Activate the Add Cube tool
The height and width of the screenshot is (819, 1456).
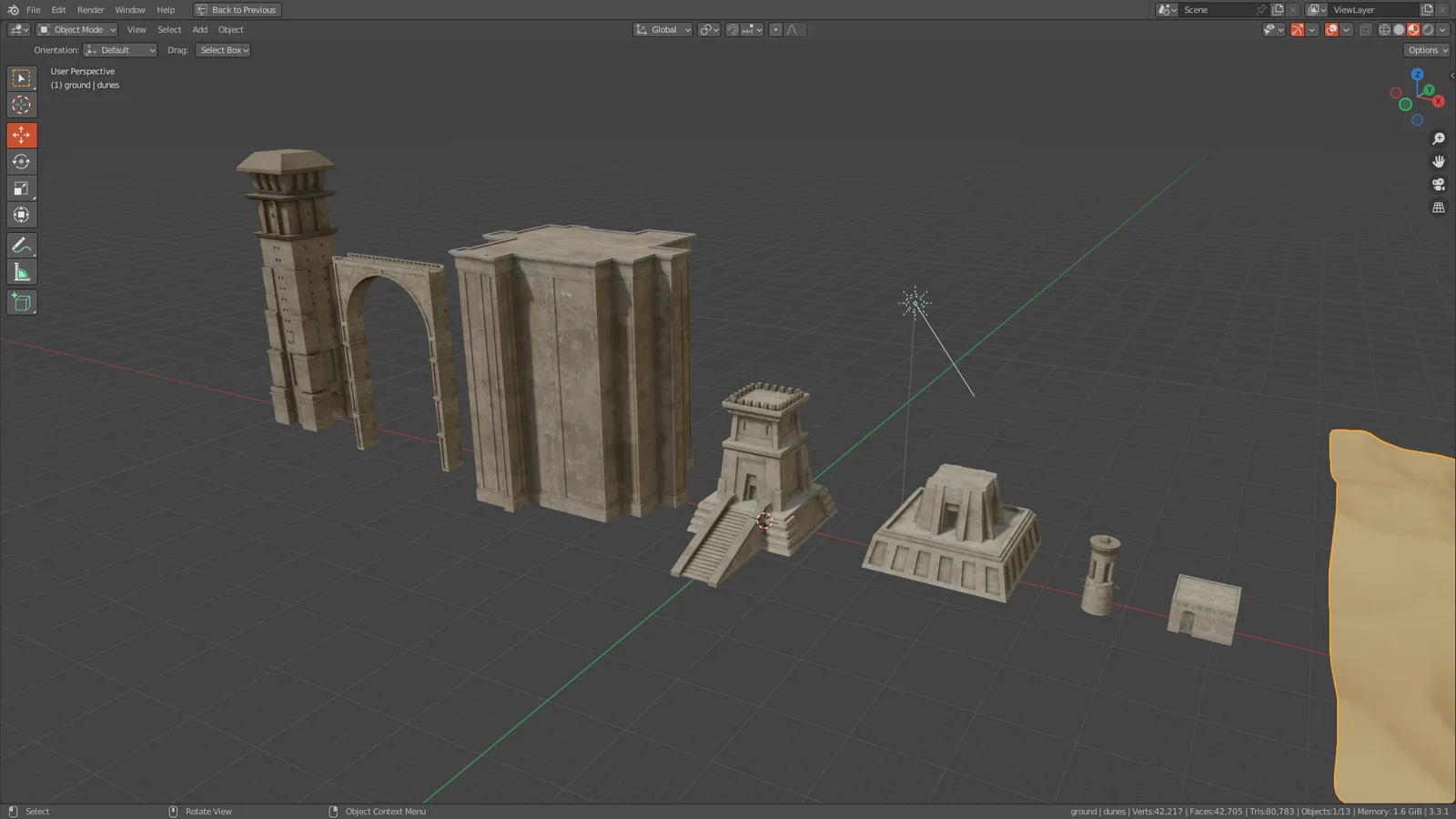pyautogui.click(x=21, y=302)
